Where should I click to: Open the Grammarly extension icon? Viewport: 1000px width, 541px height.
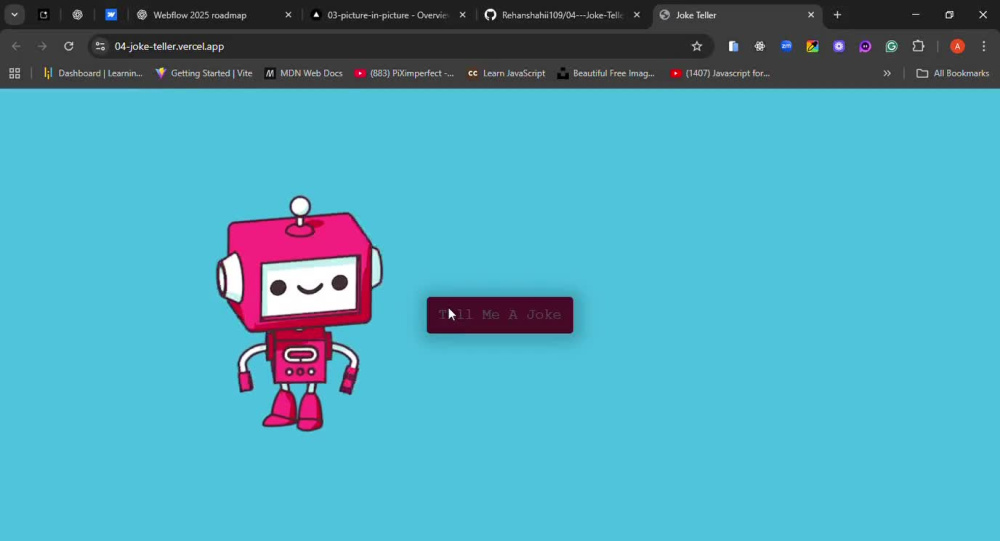(x=892, y=46)
